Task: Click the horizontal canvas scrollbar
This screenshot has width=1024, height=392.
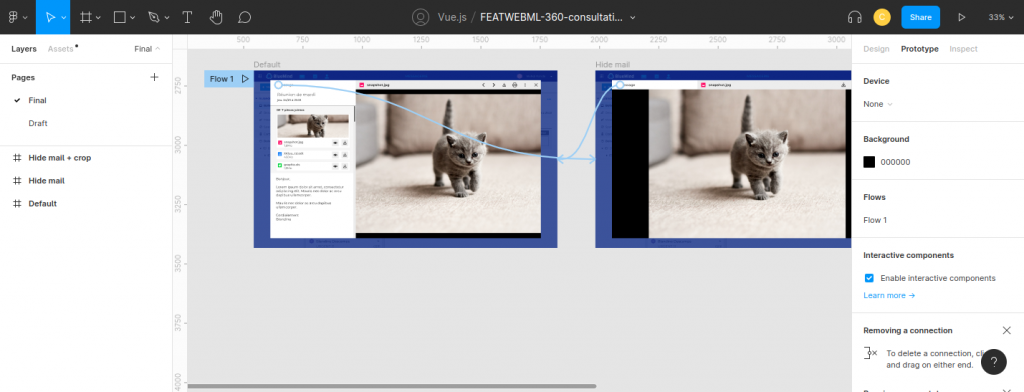Action: 392,386
